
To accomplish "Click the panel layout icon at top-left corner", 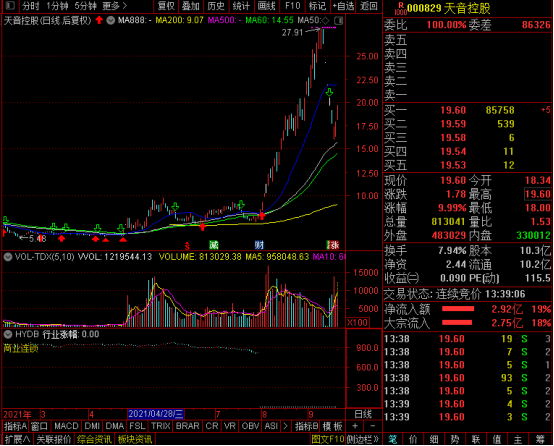I will (x=10, y=6).
